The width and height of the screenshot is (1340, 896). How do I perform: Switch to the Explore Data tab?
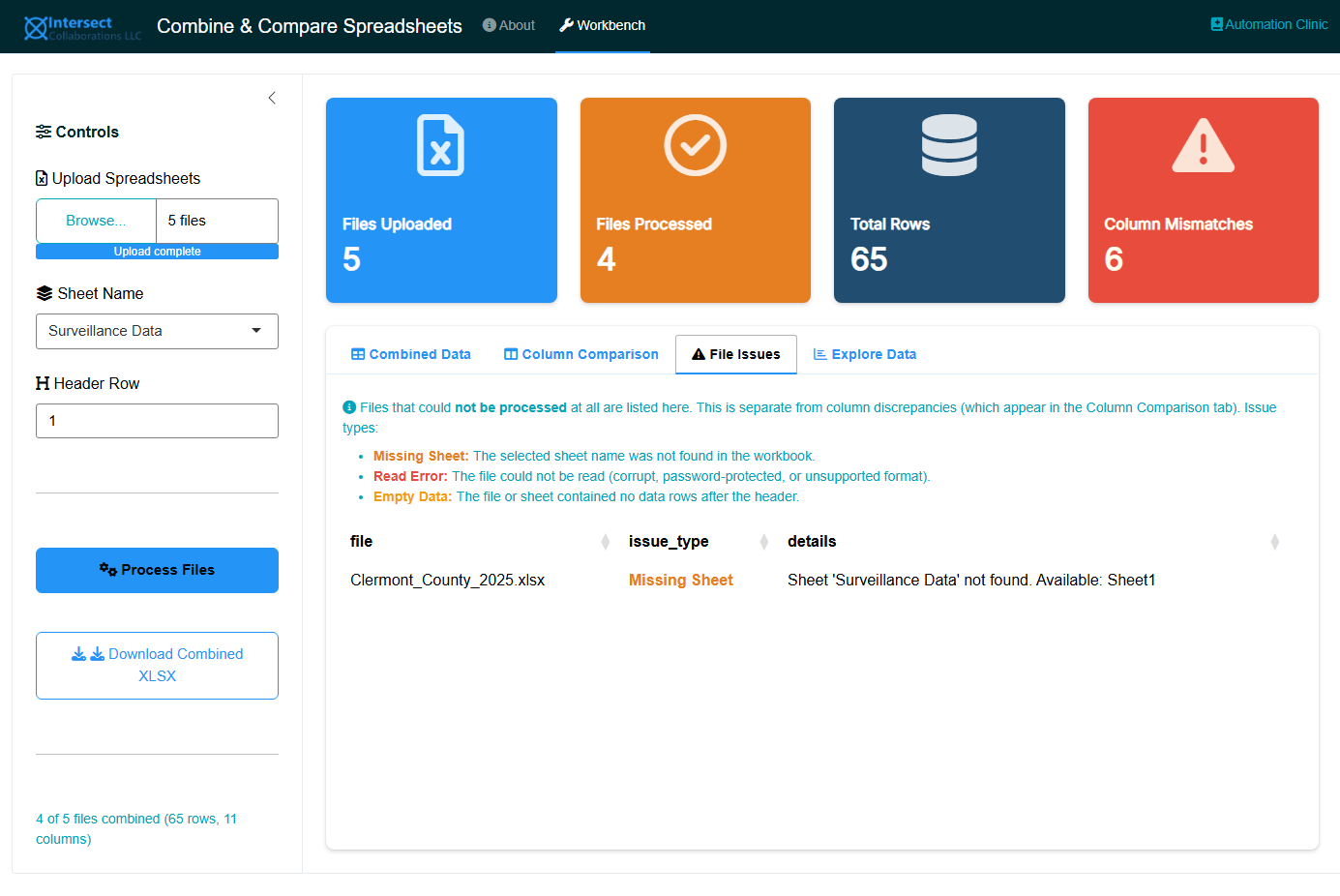pos(864,354)
